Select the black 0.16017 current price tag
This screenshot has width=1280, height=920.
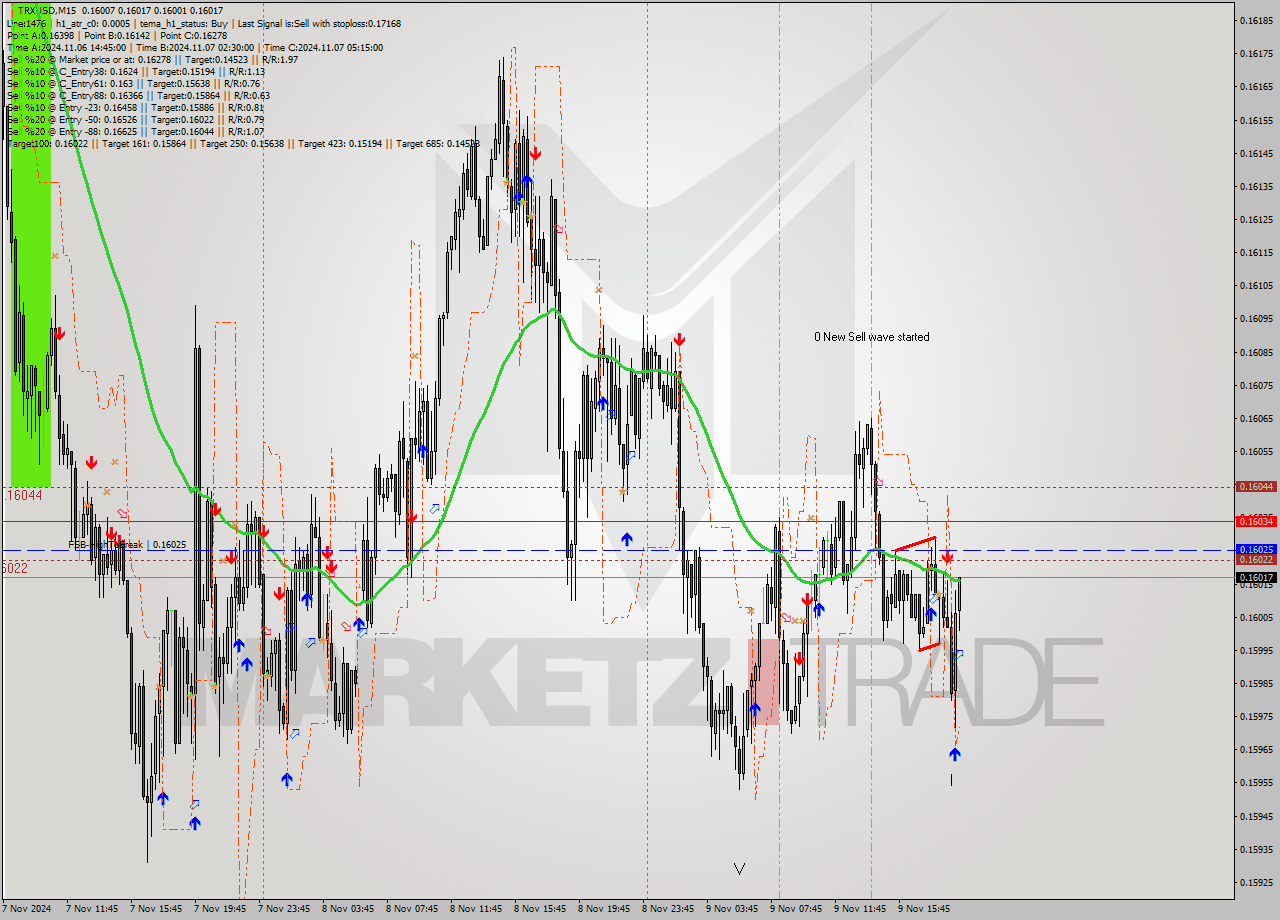[x=1256, y=577]
